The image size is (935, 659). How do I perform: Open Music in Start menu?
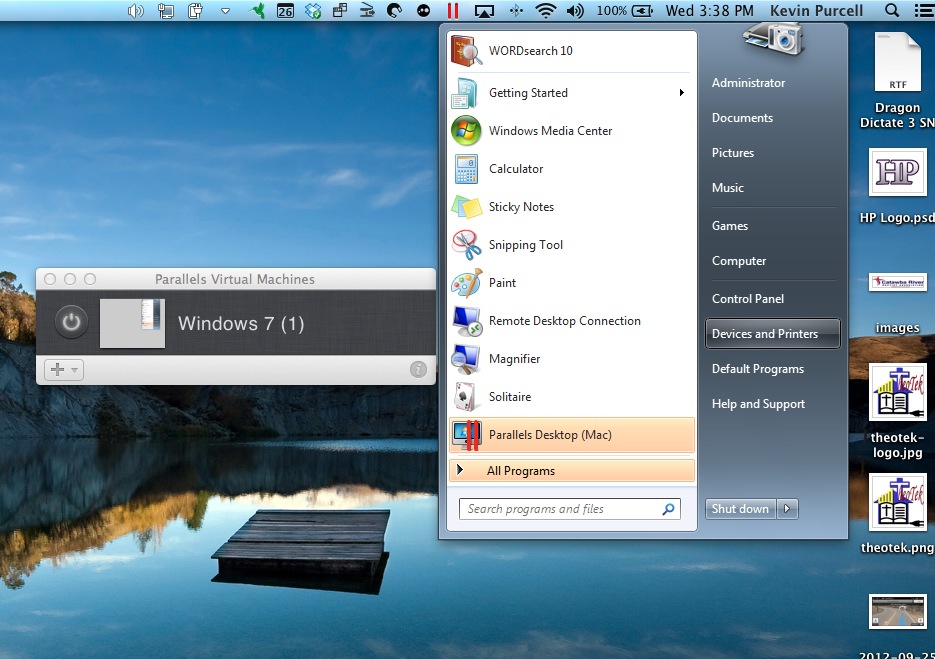tap(727, 188)
